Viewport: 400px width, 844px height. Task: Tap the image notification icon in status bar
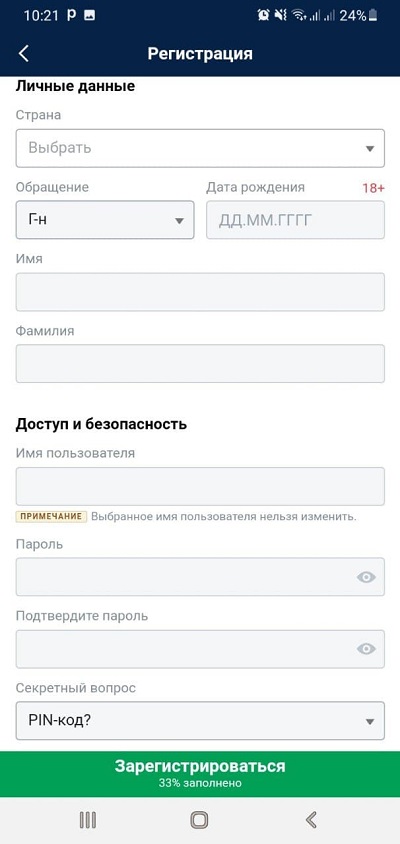[x=90, y=16]
